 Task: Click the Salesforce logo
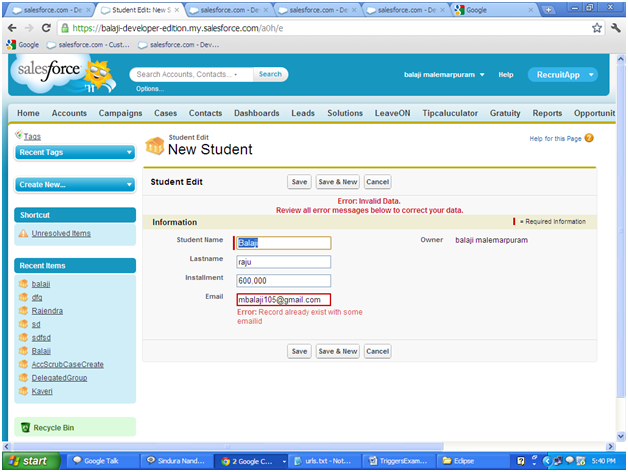64,75
